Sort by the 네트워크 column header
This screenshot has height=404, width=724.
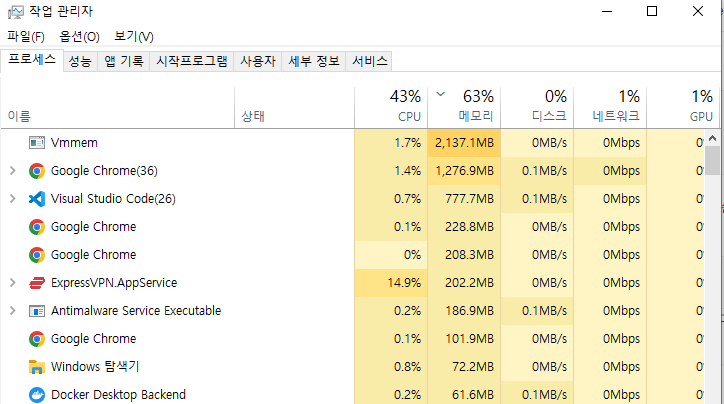(610, 108)
